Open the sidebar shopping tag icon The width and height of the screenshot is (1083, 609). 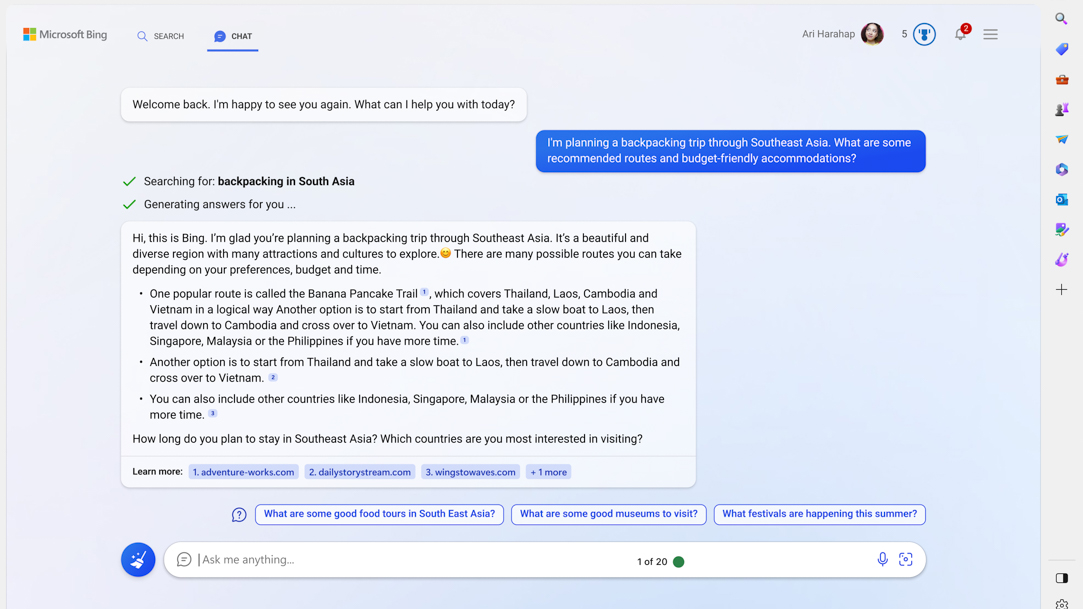1062,49
